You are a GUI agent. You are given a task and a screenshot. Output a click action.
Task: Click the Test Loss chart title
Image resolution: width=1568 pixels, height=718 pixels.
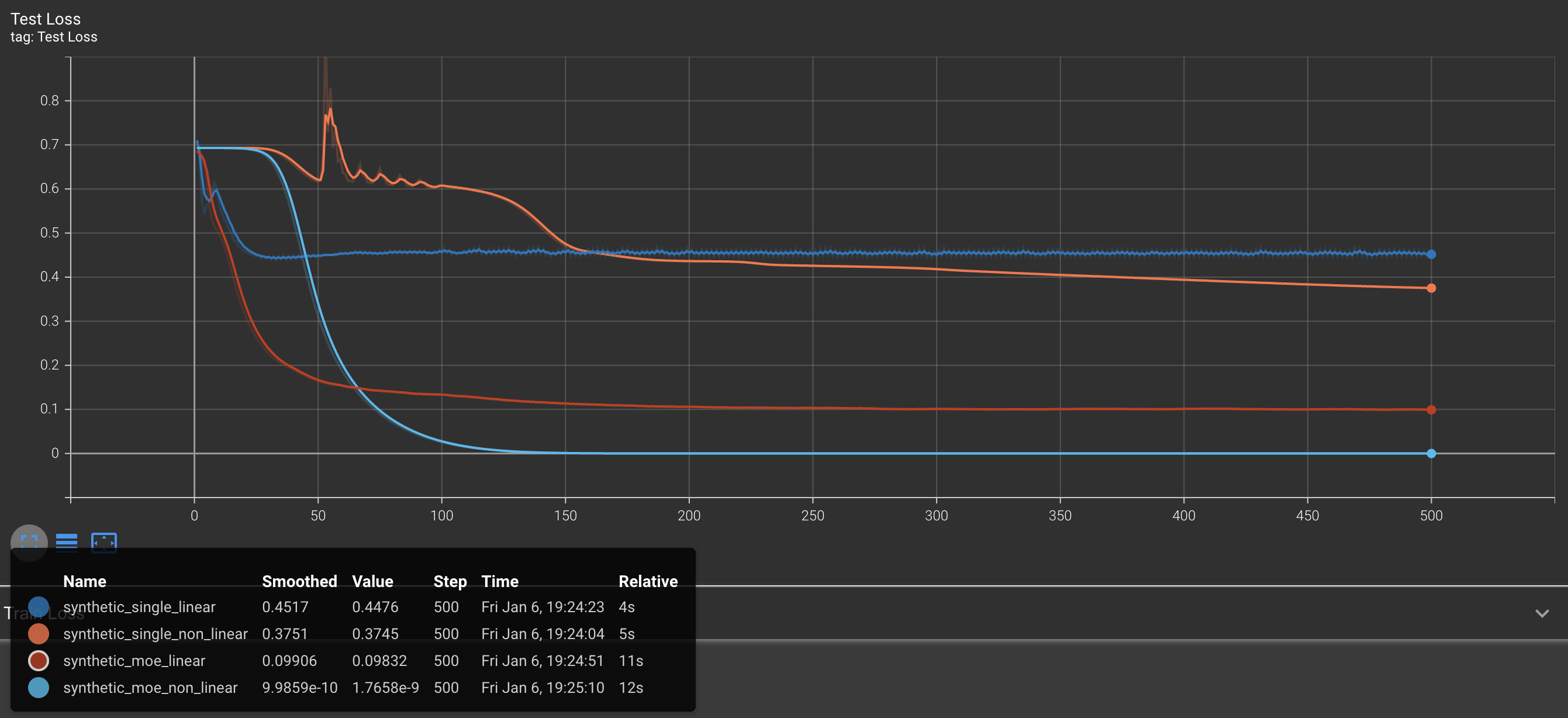[x=46, y=19]
